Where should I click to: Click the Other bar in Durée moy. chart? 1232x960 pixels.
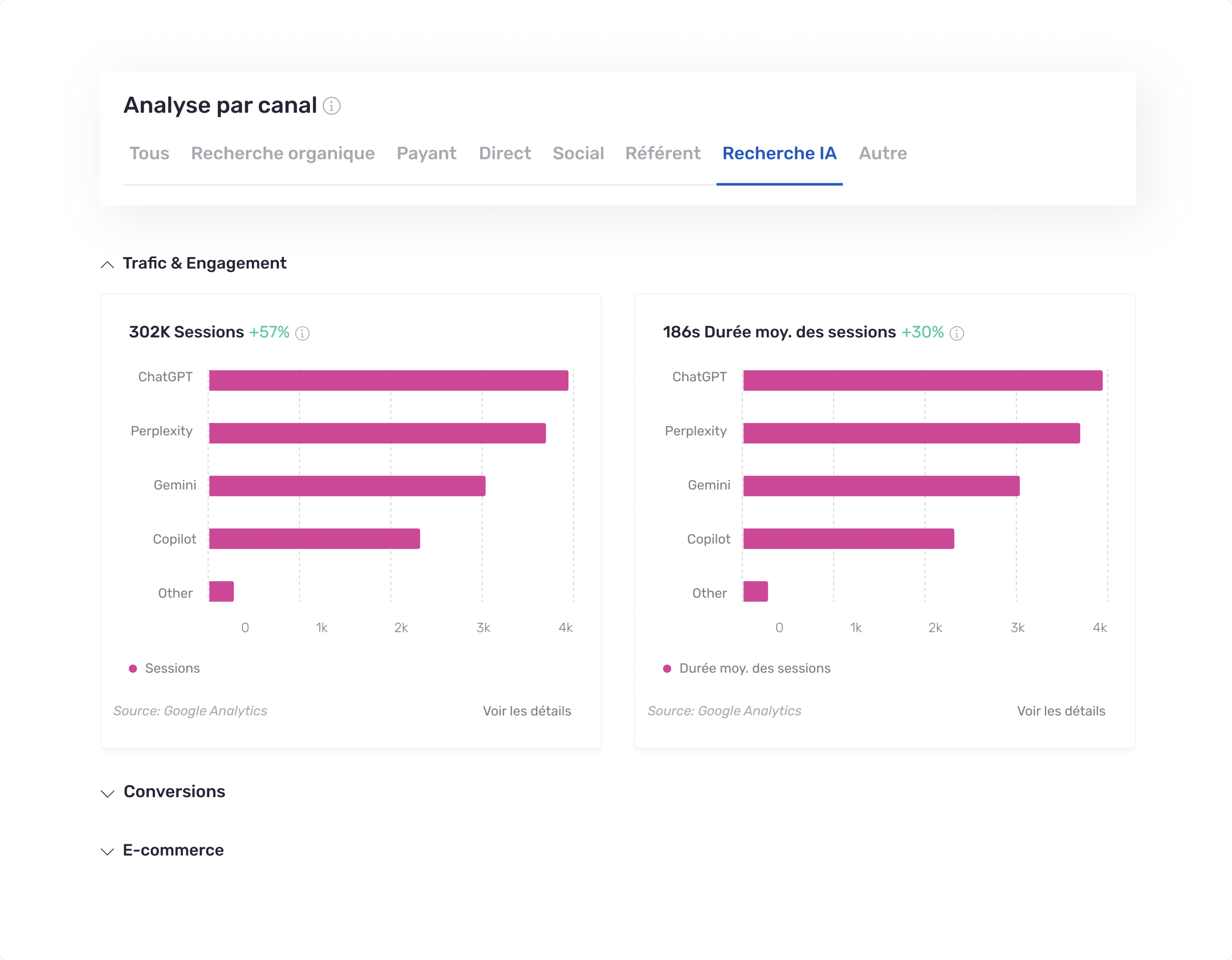(x=755, y=591)
